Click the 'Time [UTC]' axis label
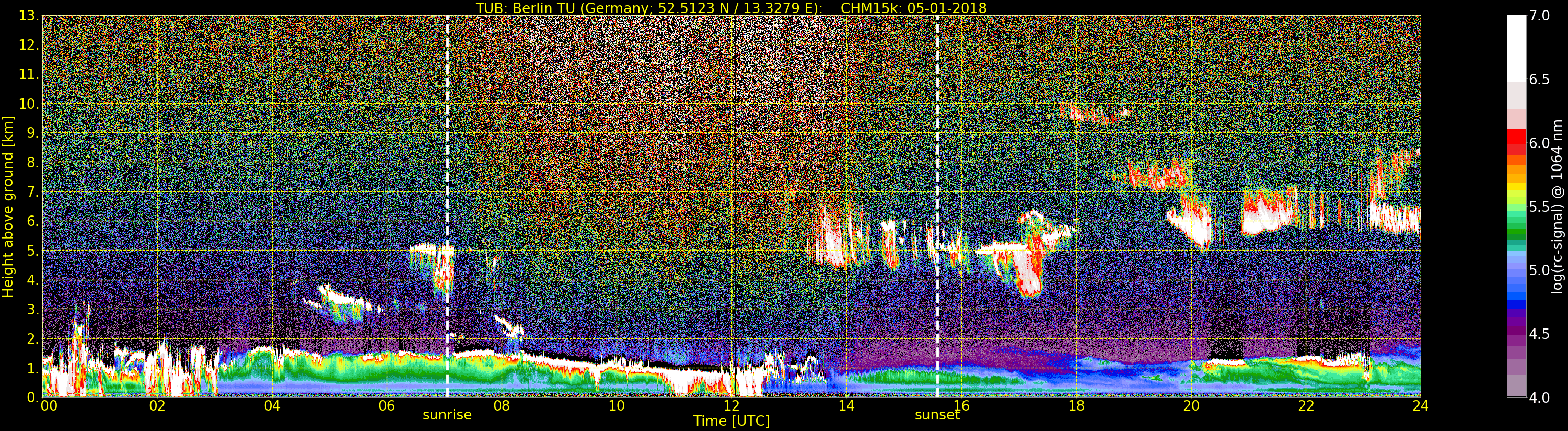Screen dimensions: 1568x431 click(731, 421)
